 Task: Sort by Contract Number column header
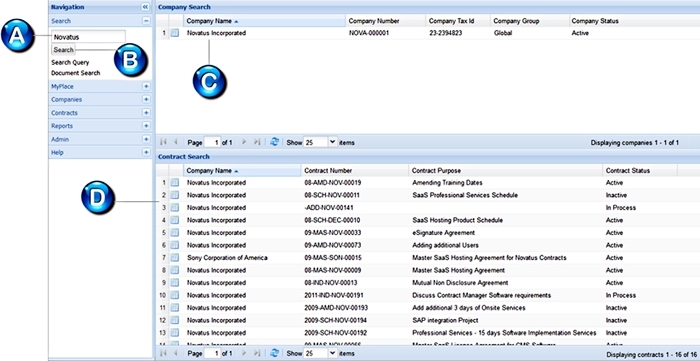355,170
